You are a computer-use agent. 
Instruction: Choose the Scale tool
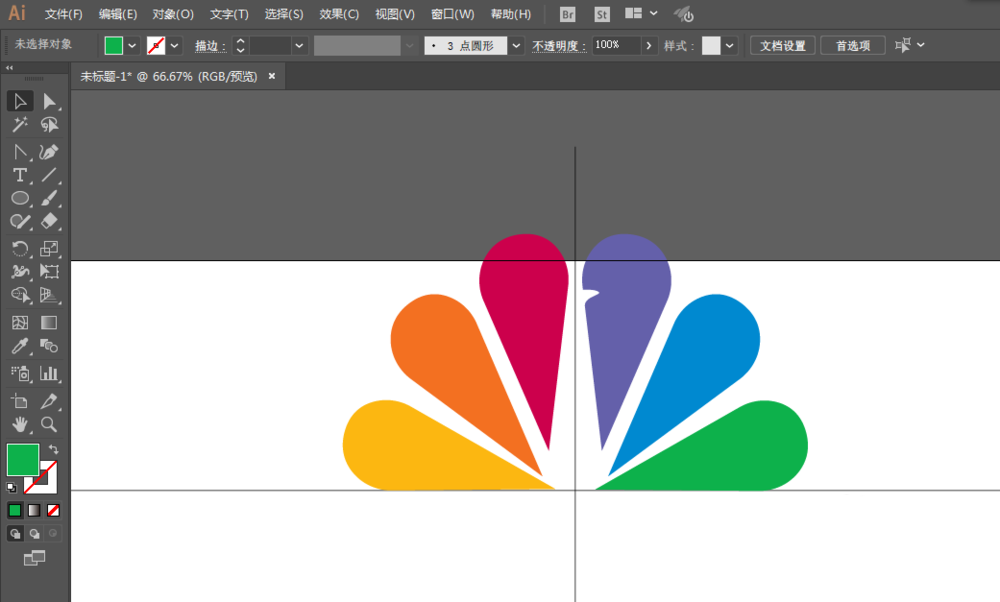click(49, 248)
